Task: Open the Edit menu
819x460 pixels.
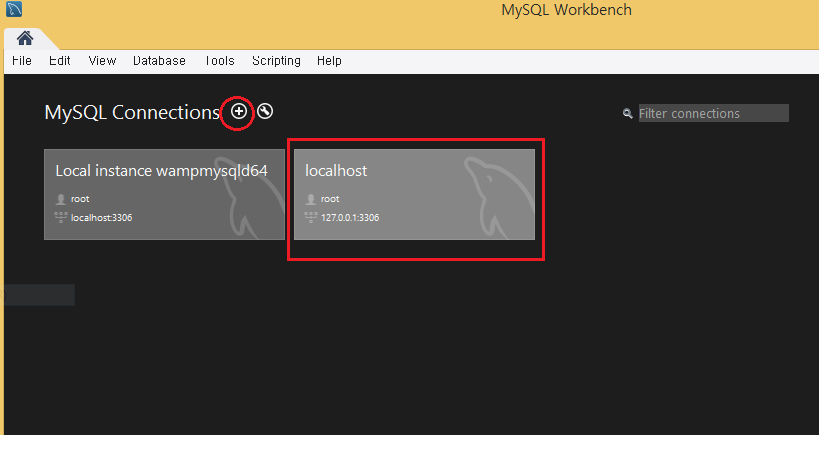Action: coord(60,61)
